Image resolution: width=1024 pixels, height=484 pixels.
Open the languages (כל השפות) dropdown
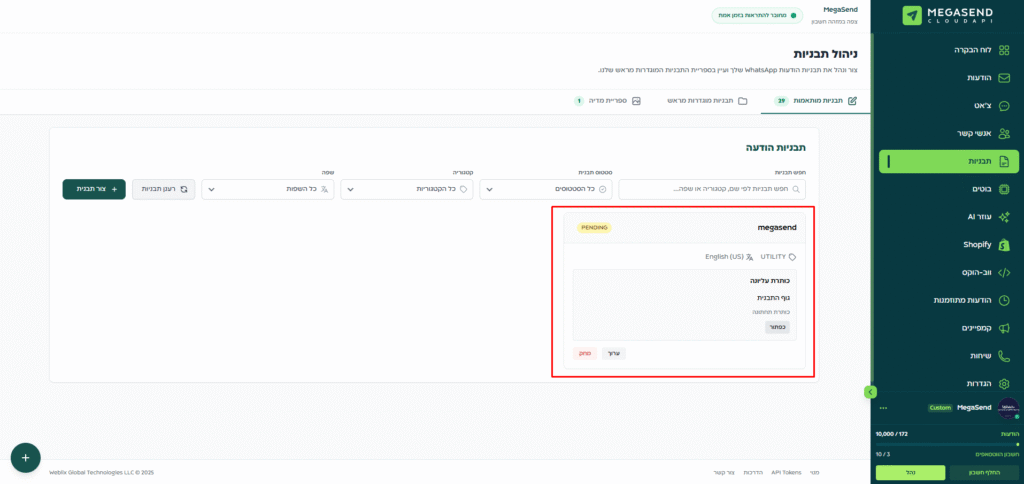pos(266,189)
